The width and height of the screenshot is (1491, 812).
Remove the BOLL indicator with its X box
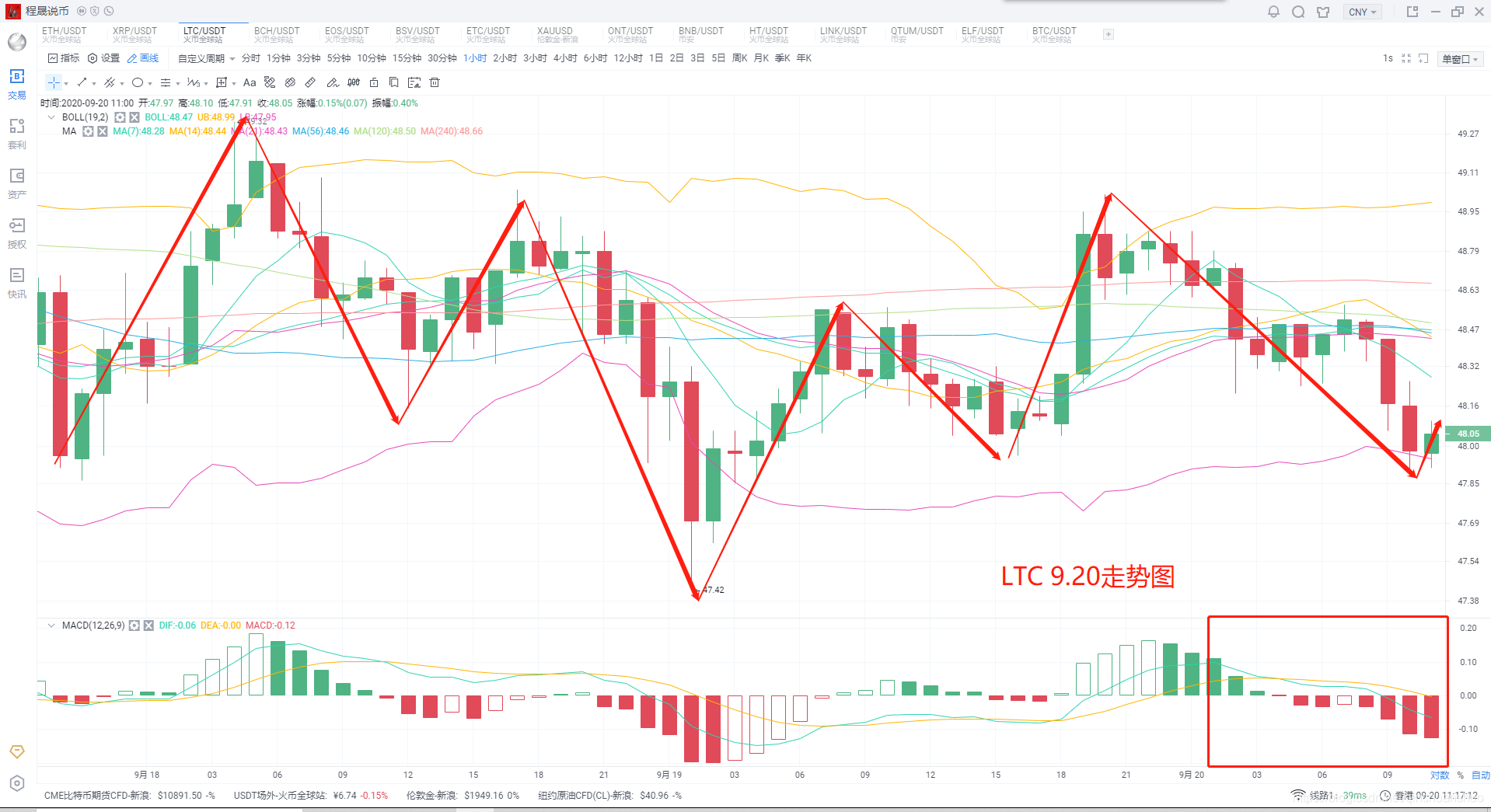tap(134, 117)
